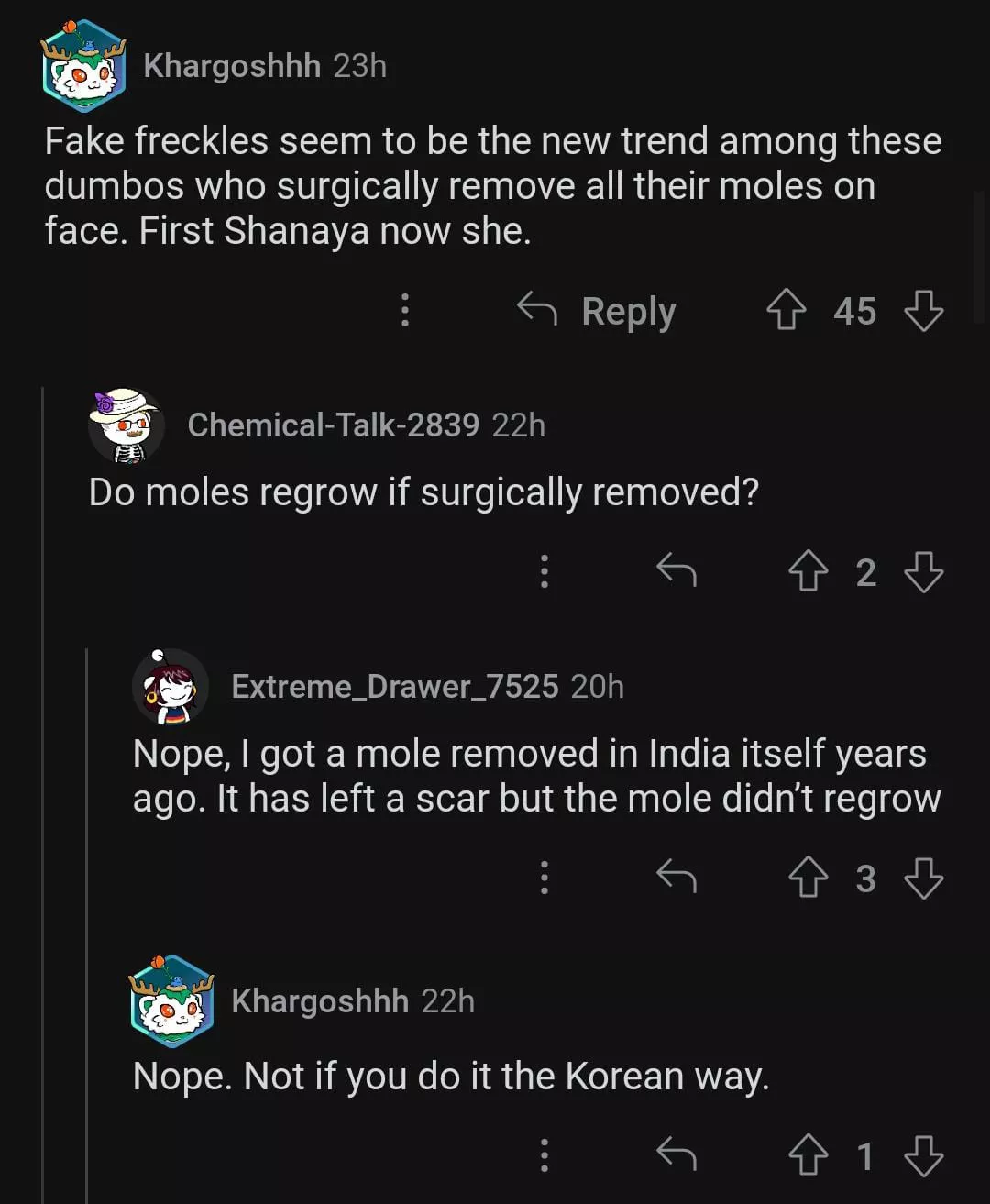This screenshot has height=1204, width=990.
Task: Open Extreme_Drawer_7525's user profile
Action: 394,687
